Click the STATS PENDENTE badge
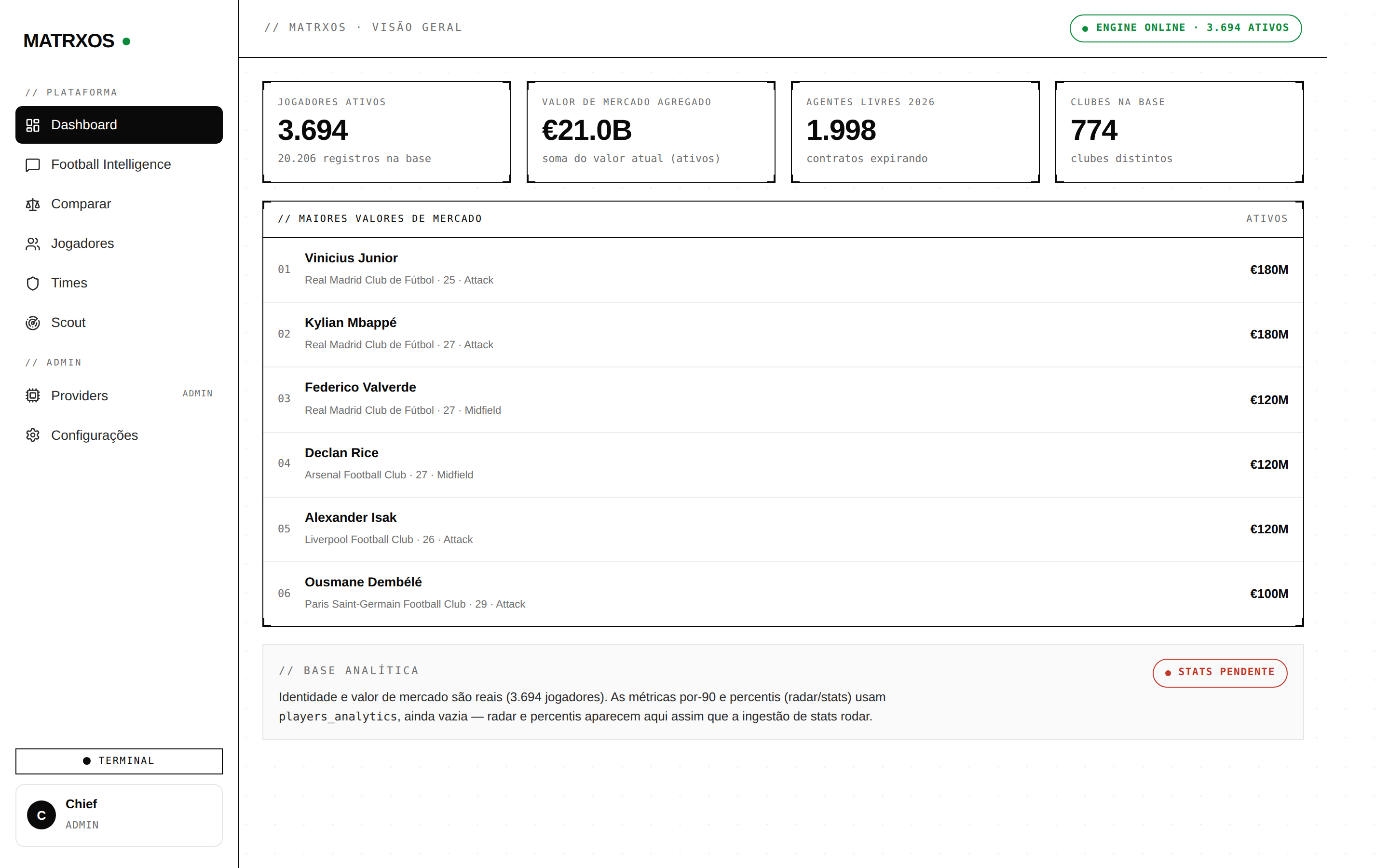The image size is (1389, 868). [x=1220, y=673]
